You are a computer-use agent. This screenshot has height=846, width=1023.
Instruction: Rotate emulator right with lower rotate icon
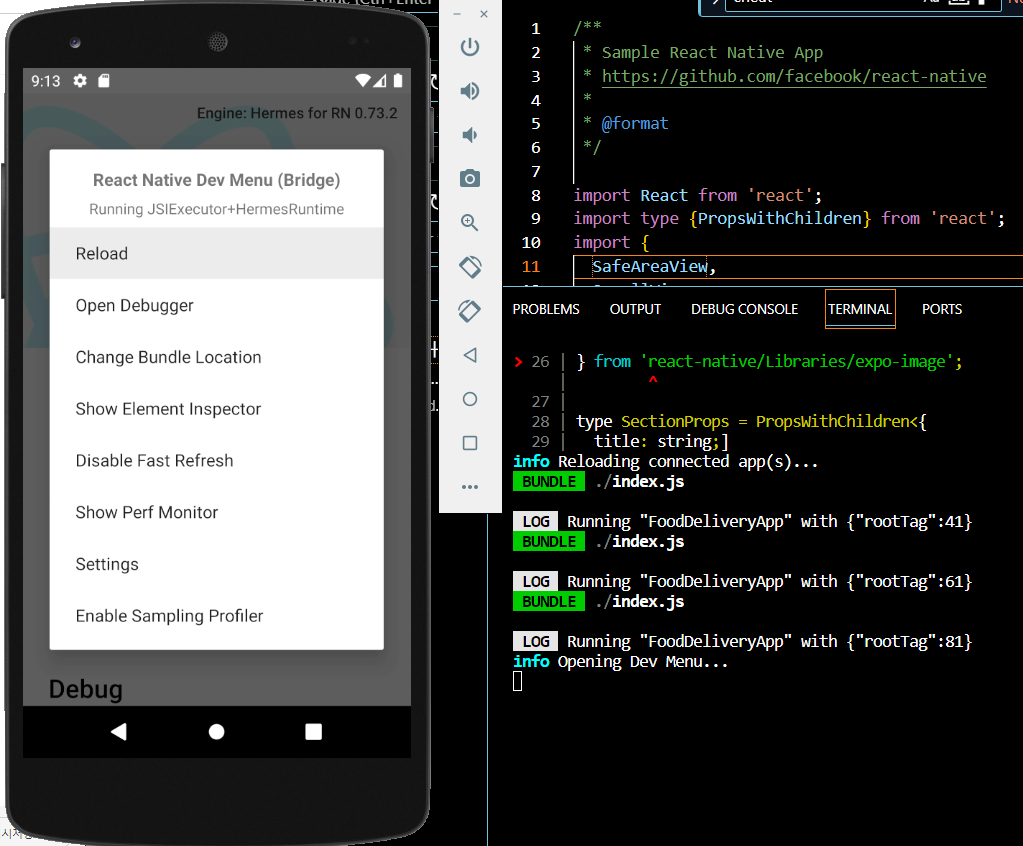470,310
